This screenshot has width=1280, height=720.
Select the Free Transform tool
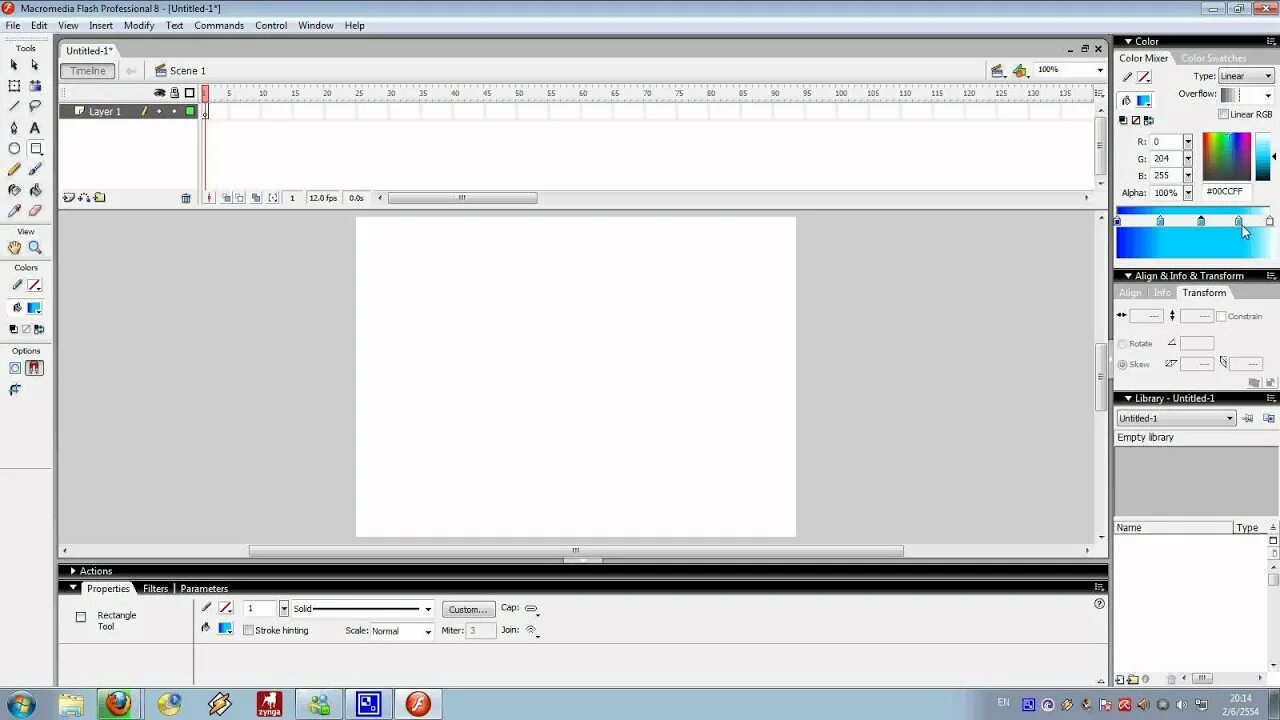coord(14,86)
